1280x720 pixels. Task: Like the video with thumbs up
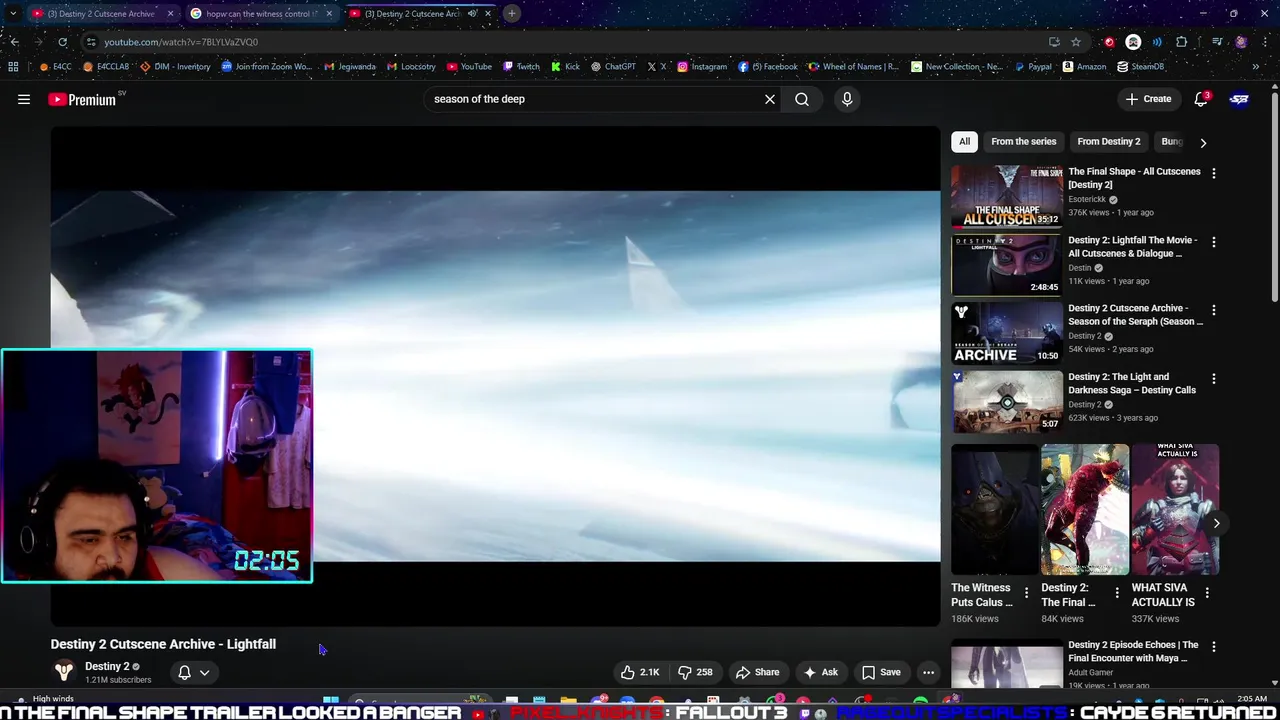(640, 672)
